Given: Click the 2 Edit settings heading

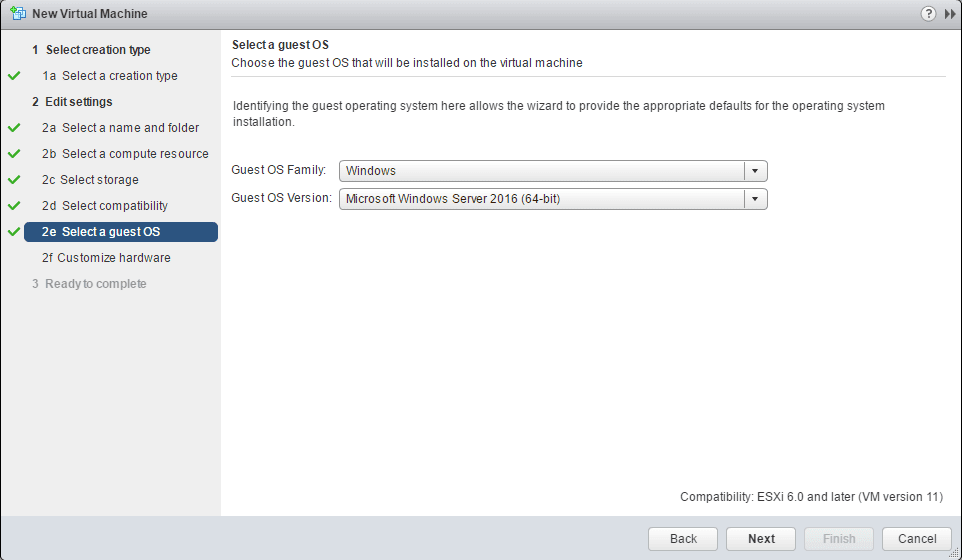Looking at the screenshot, I should (x=72, y=102).
